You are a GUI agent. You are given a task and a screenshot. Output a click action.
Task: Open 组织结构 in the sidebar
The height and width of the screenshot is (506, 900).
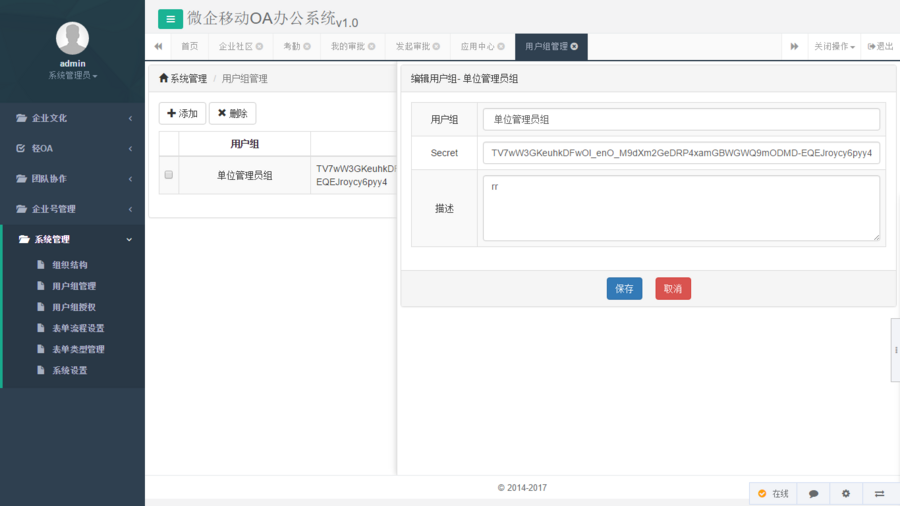[x=69, y=264]
